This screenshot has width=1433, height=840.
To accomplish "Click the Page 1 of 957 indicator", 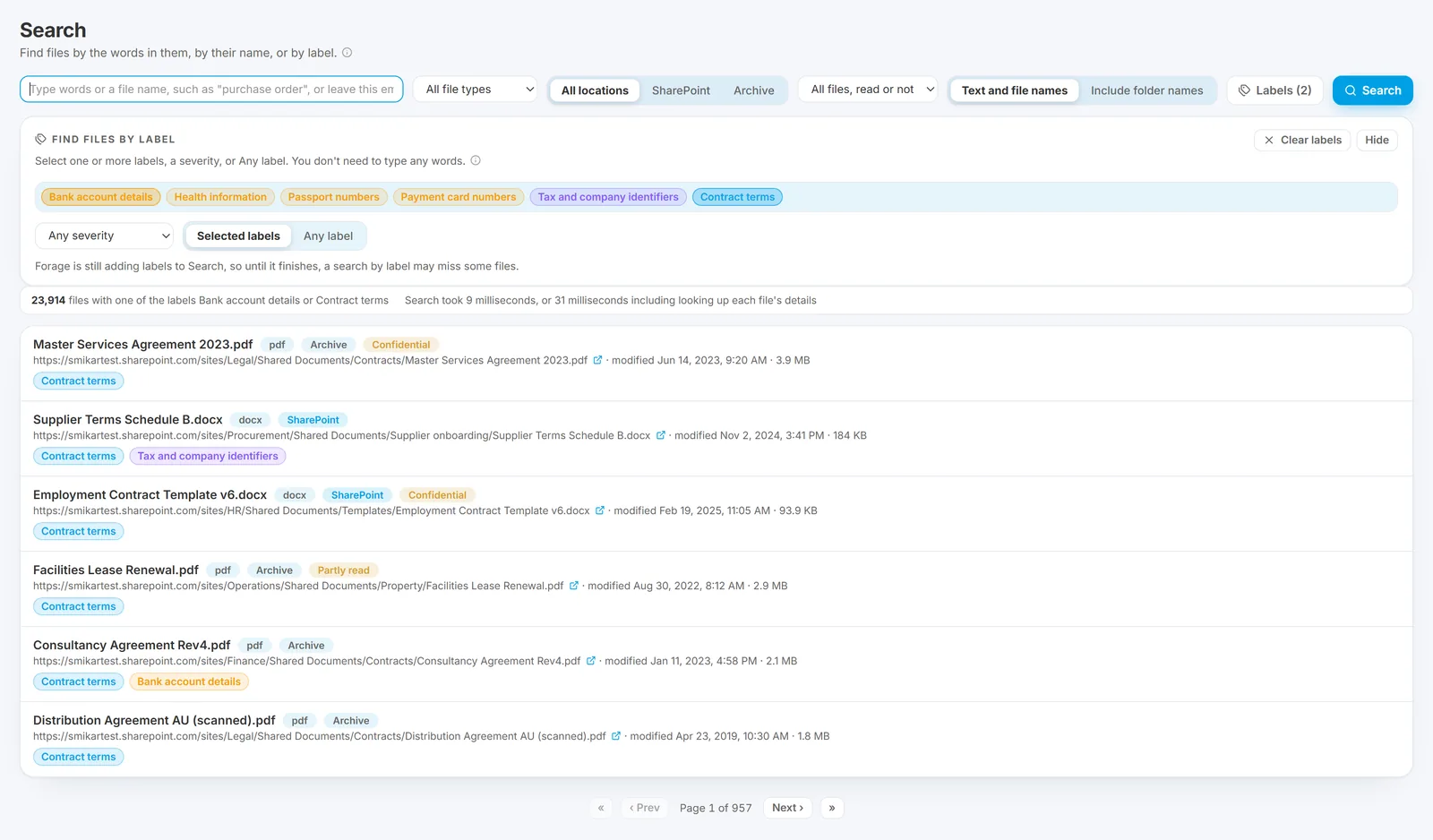I will click(x=716, y=808).
